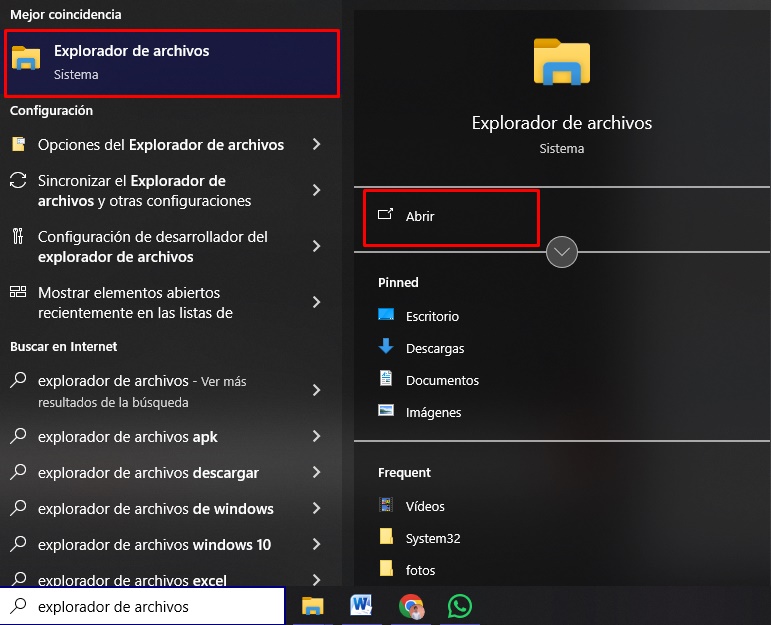Click the sync arrows icon next to Sincronizar
The image size is (771, 625).
click(18, 180)
